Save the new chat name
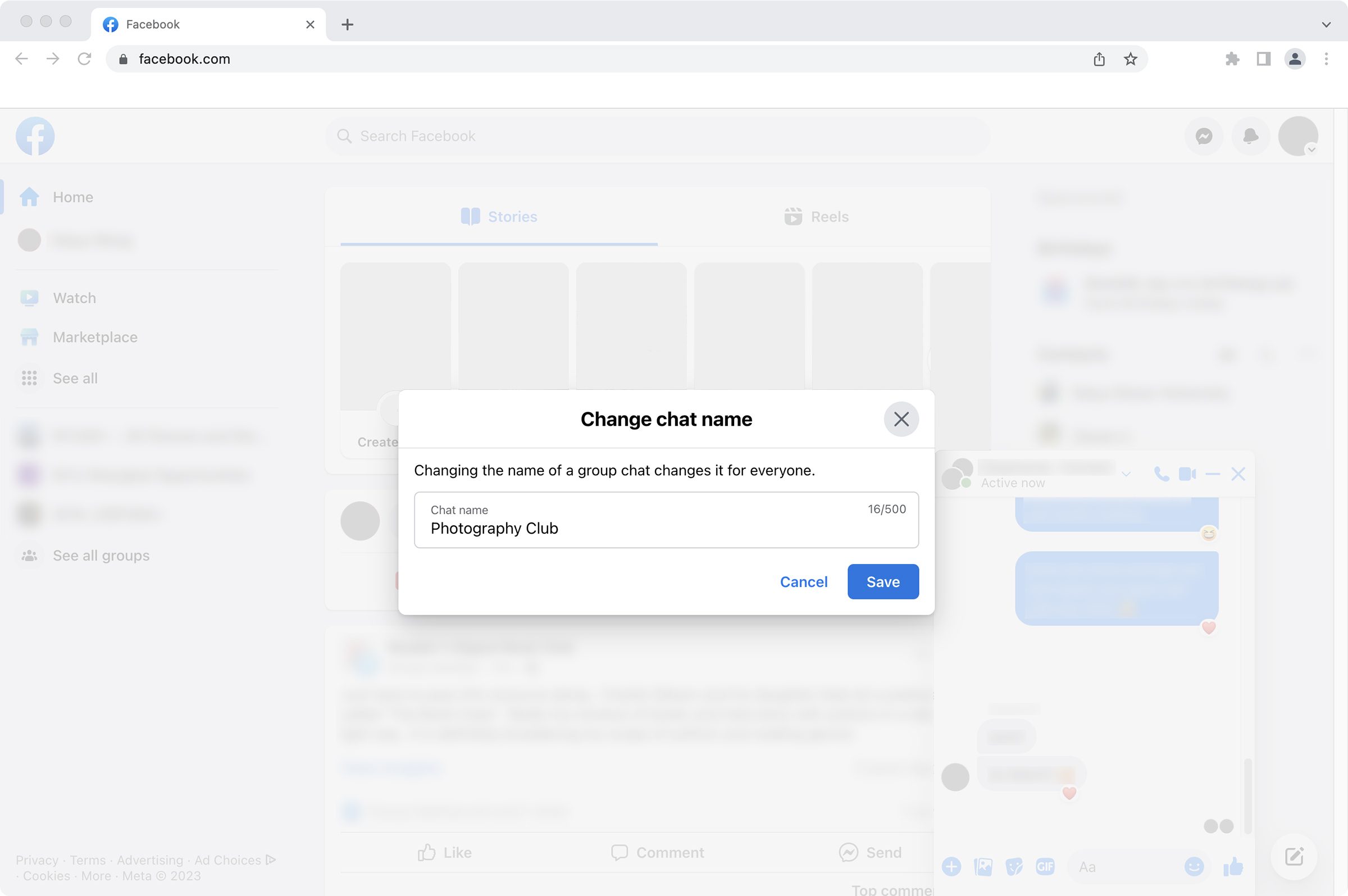Viewport: 1348px width, 896px height. click(882, 581)
